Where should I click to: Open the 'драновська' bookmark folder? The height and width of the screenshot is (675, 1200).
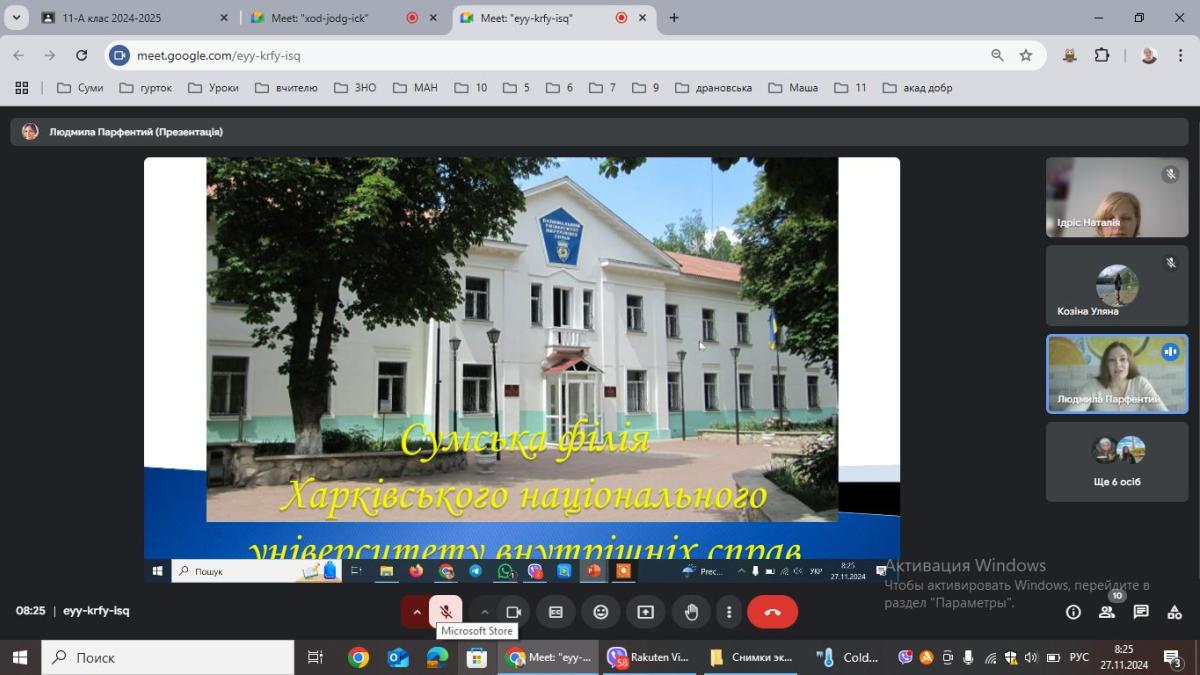point(714,88)
